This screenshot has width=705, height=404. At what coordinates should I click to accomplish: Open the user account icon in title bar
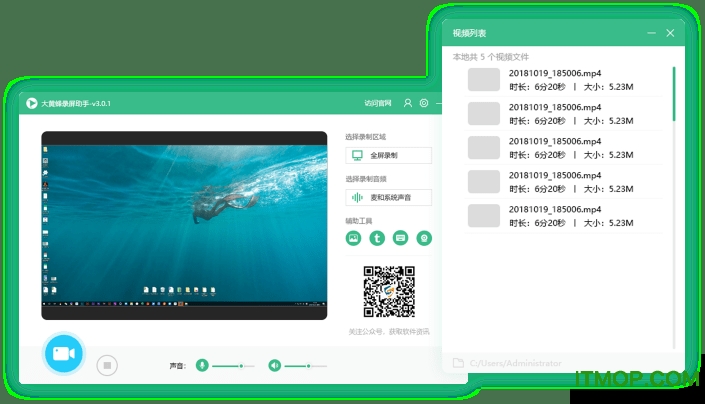click(x=408, y=103)
